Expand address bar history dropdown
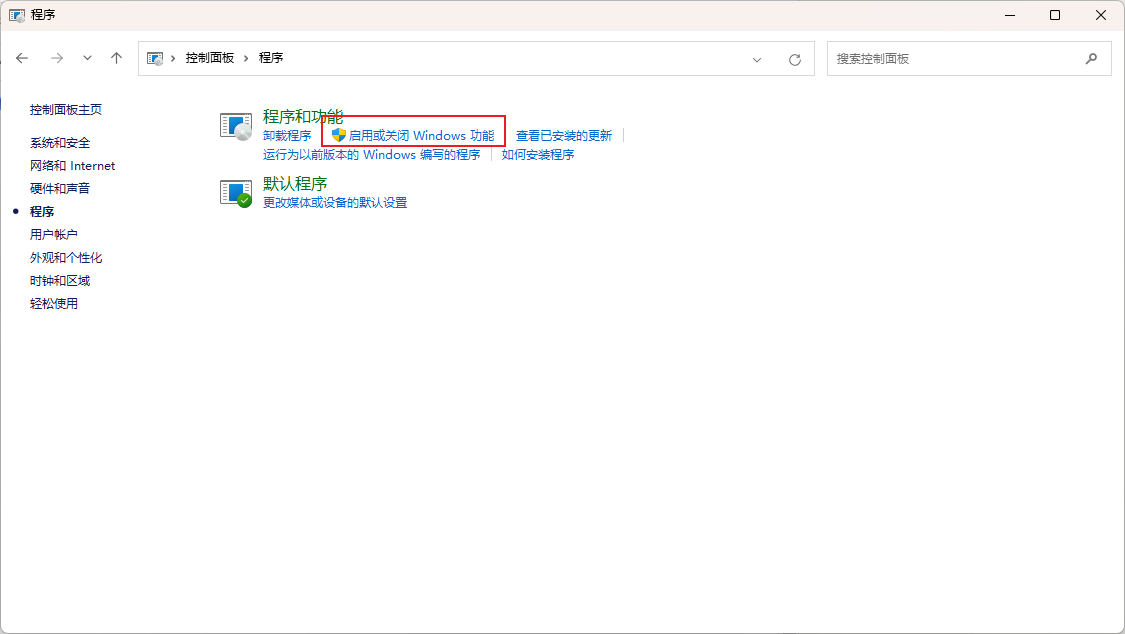This screenshot has width=1125, height=634. click(757, 60)
